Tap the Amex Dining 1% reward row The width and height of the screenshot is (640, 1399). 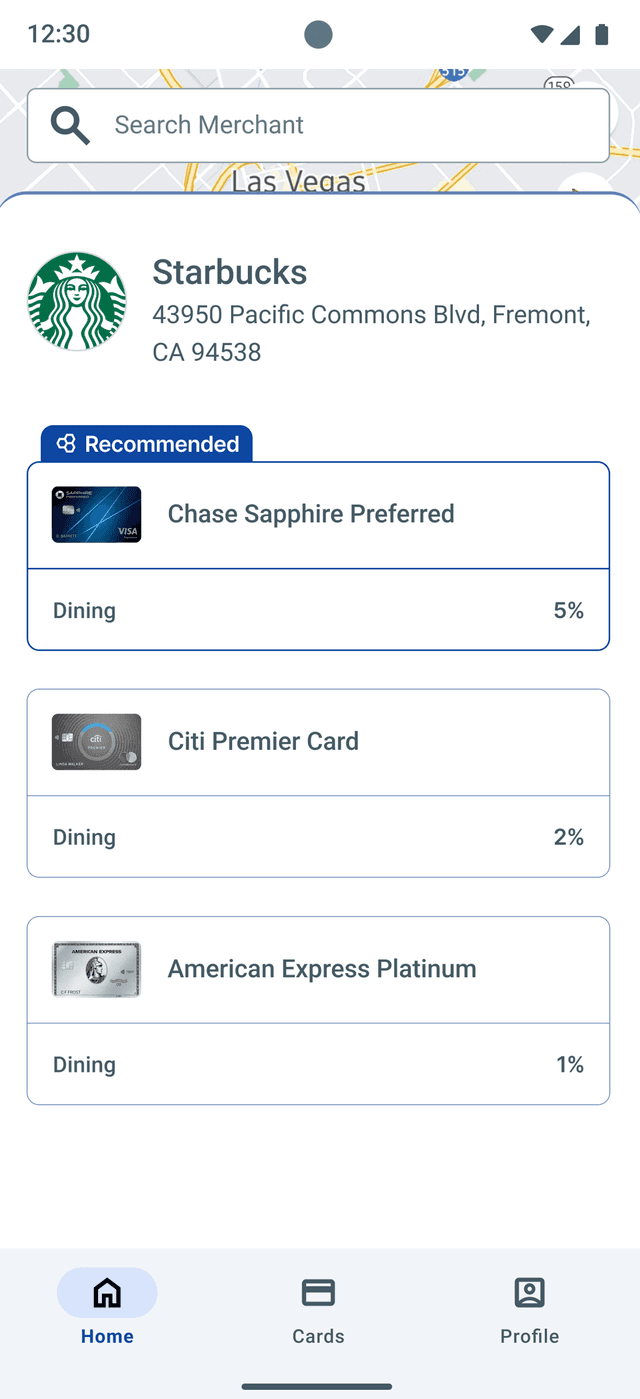point(318,1064)
